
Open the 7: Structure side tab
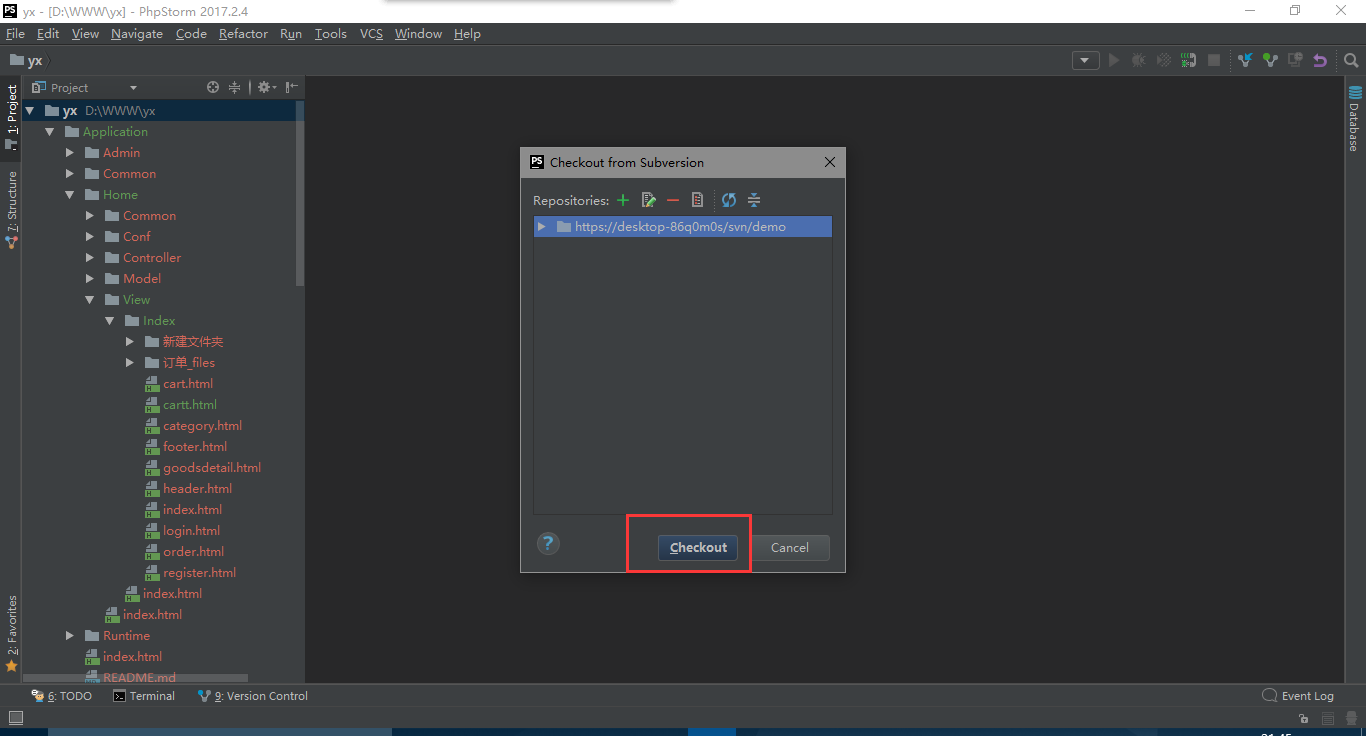11,209
